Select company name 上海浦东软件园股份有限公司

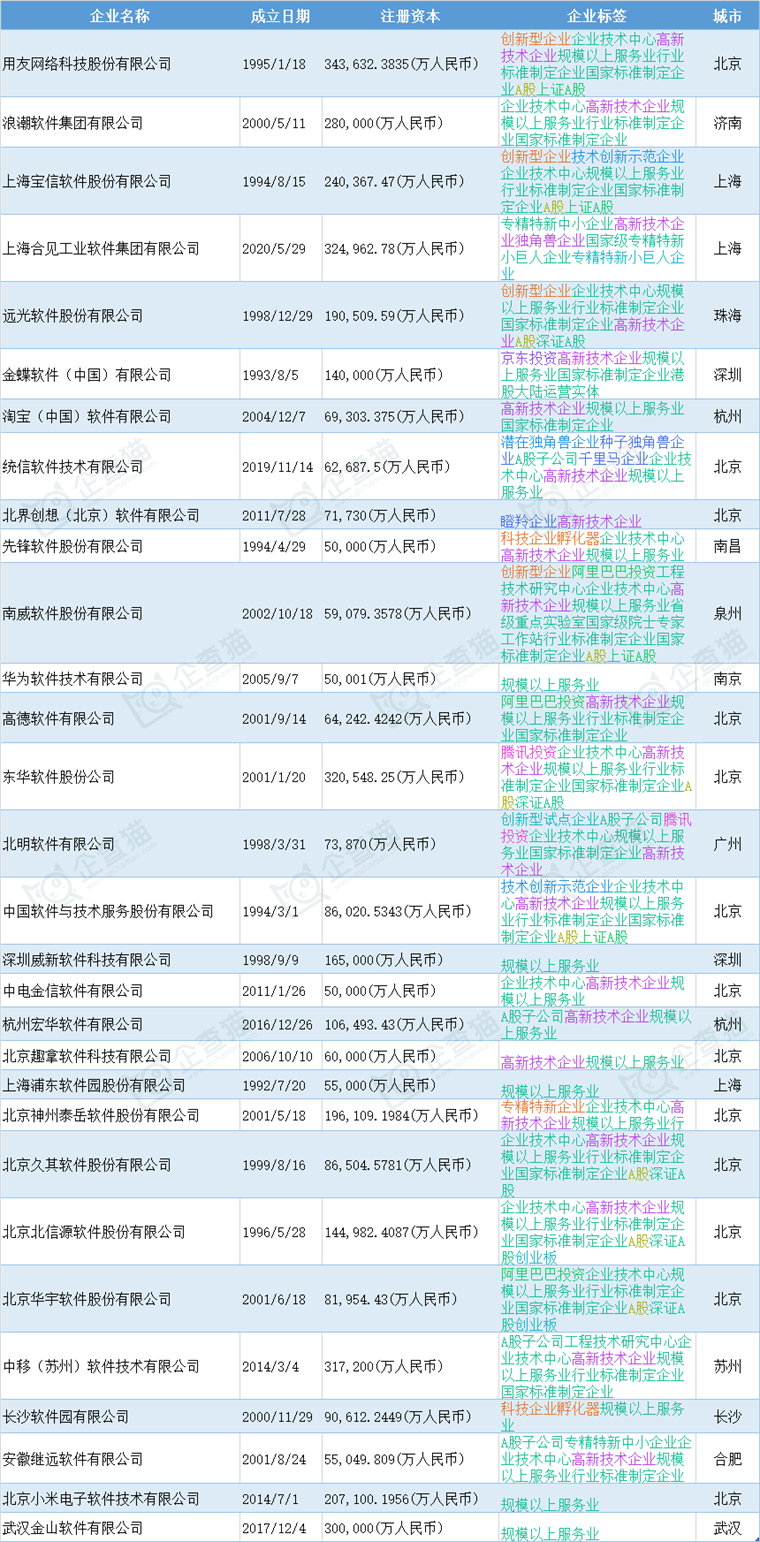[x=94, y=1085]
